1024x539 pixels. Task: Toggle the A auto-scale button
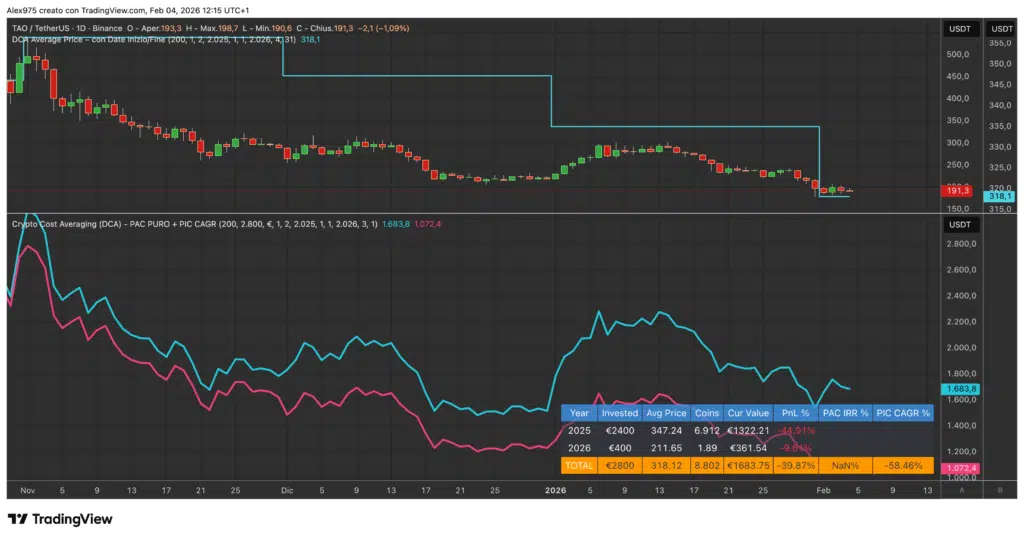[961, 491]
